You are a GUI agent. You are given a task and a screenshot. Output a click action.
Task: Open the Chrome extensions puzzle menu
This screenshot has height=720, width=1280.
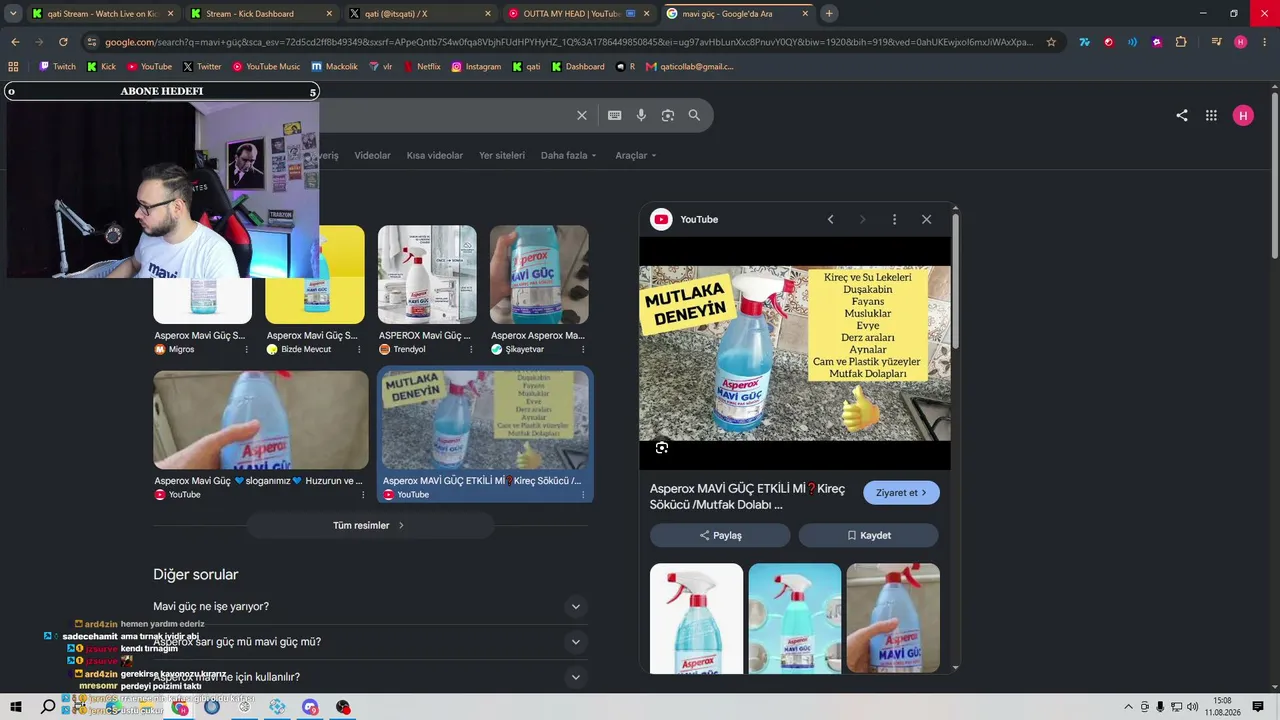pos(1181,42)
